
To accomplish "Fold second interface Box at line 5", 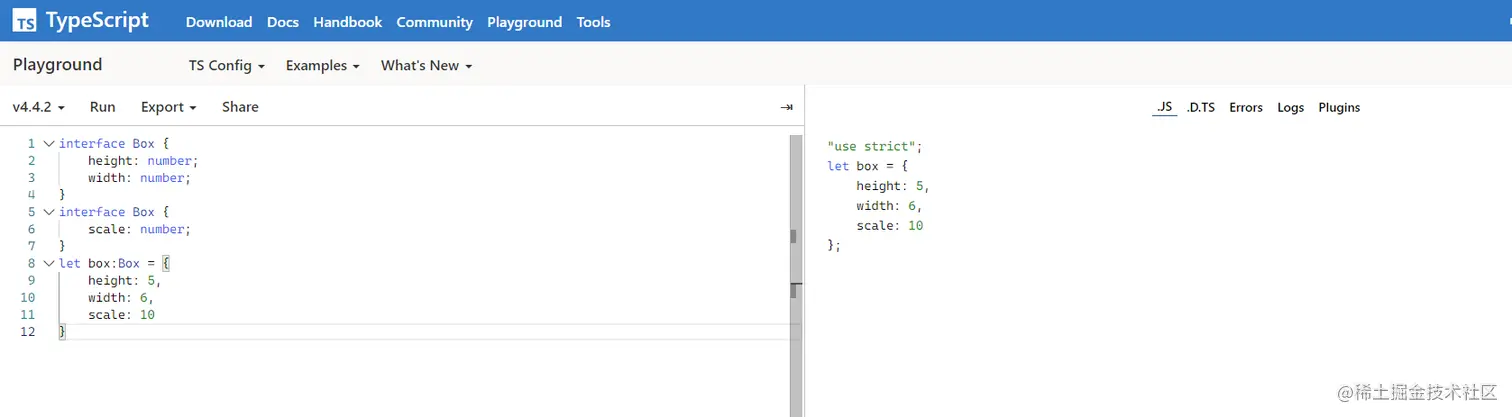I will tap(48, 212).
